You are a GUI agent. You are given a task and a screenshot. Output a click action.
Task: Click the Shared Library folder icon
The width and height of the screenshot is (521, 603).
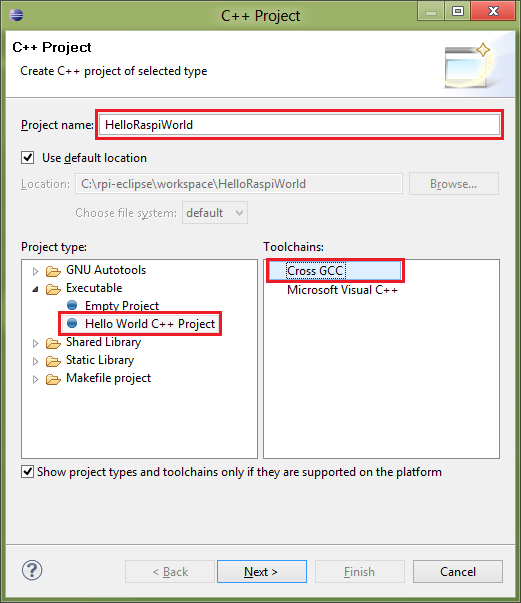coord(53,343)
